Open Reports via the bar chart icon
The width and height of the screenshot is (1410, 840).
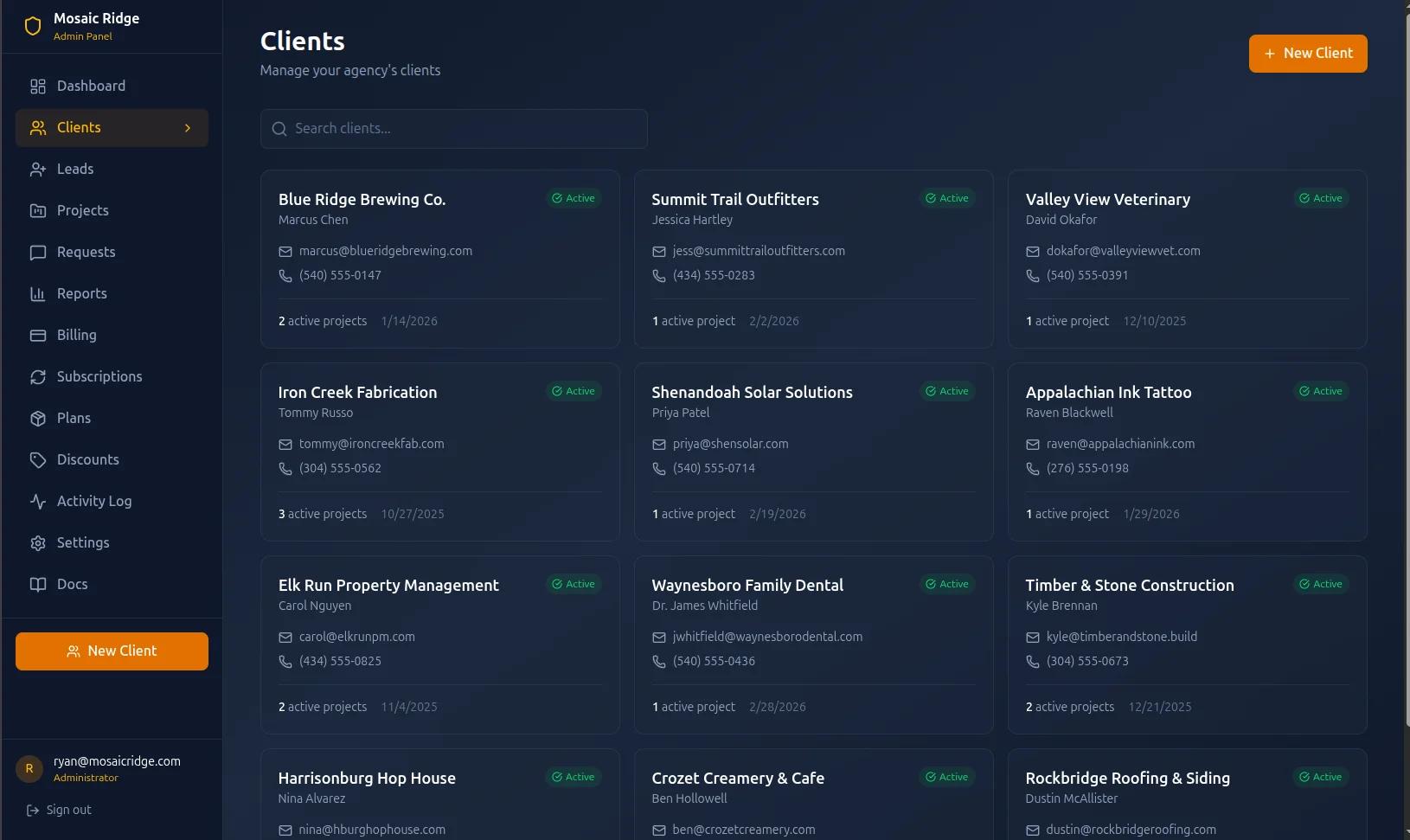[37, 293]
